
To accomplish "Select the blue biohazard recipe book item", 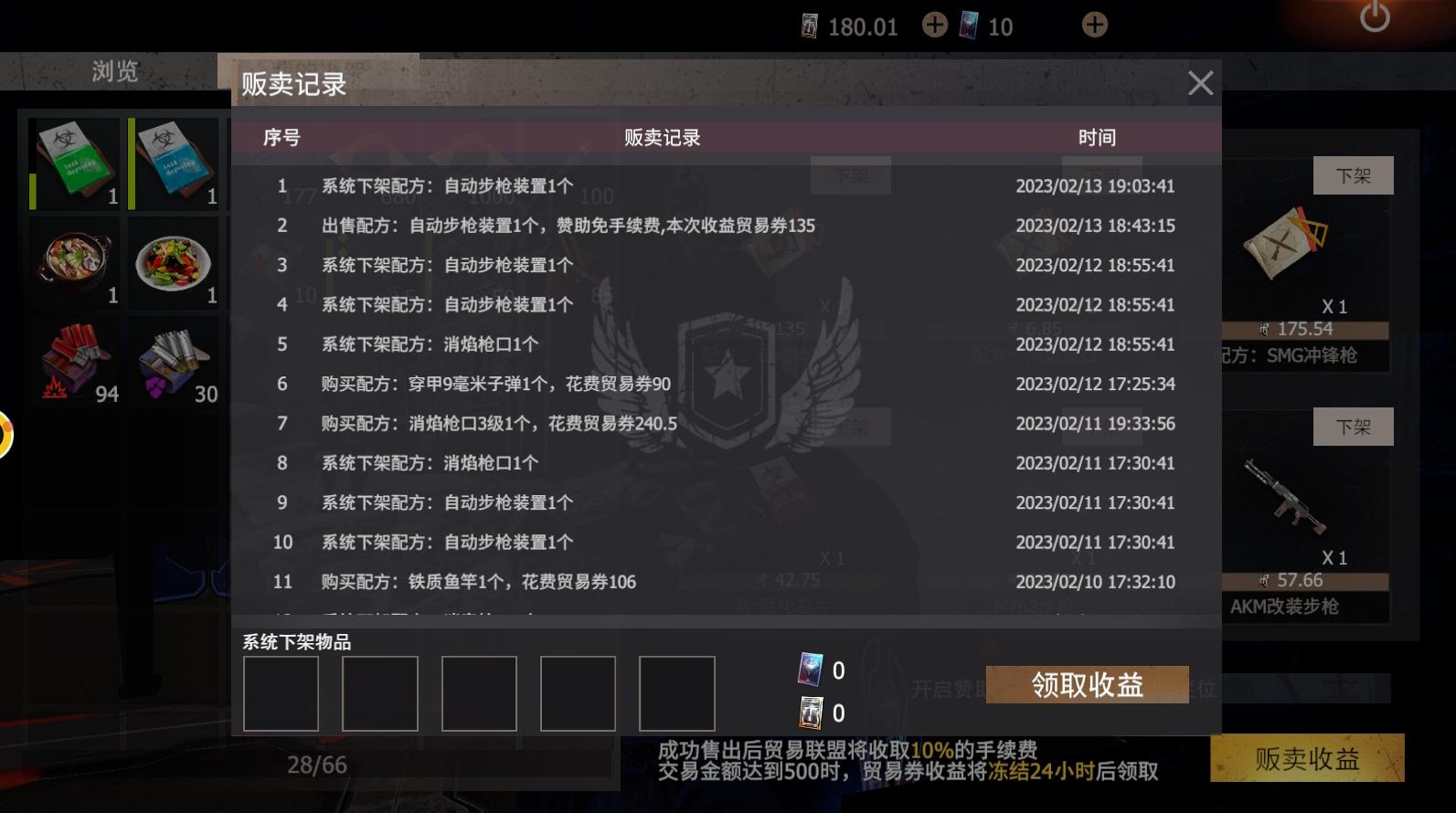I will point(174,164).
